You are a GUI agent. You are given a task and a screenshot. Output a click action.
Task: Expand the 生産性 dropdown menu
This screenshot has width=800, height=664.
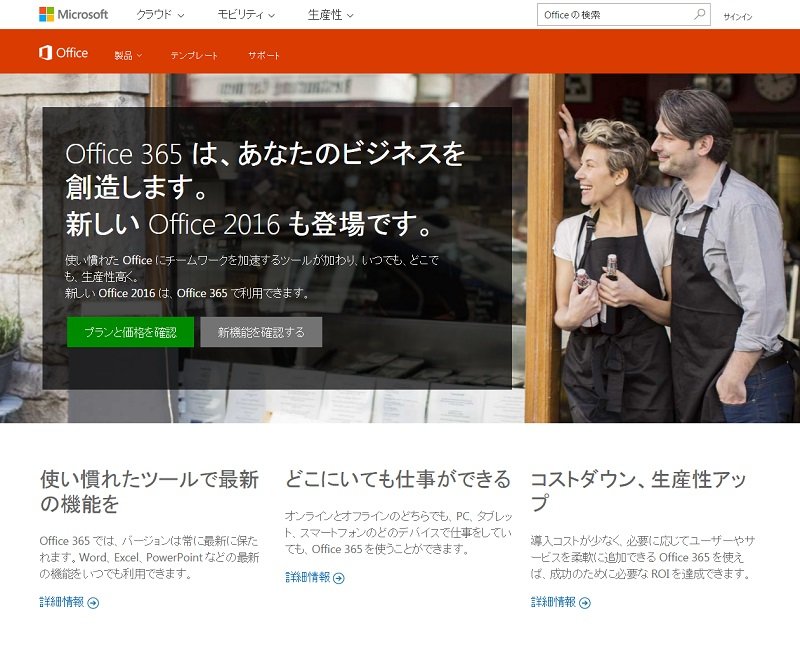click(331, 15)
